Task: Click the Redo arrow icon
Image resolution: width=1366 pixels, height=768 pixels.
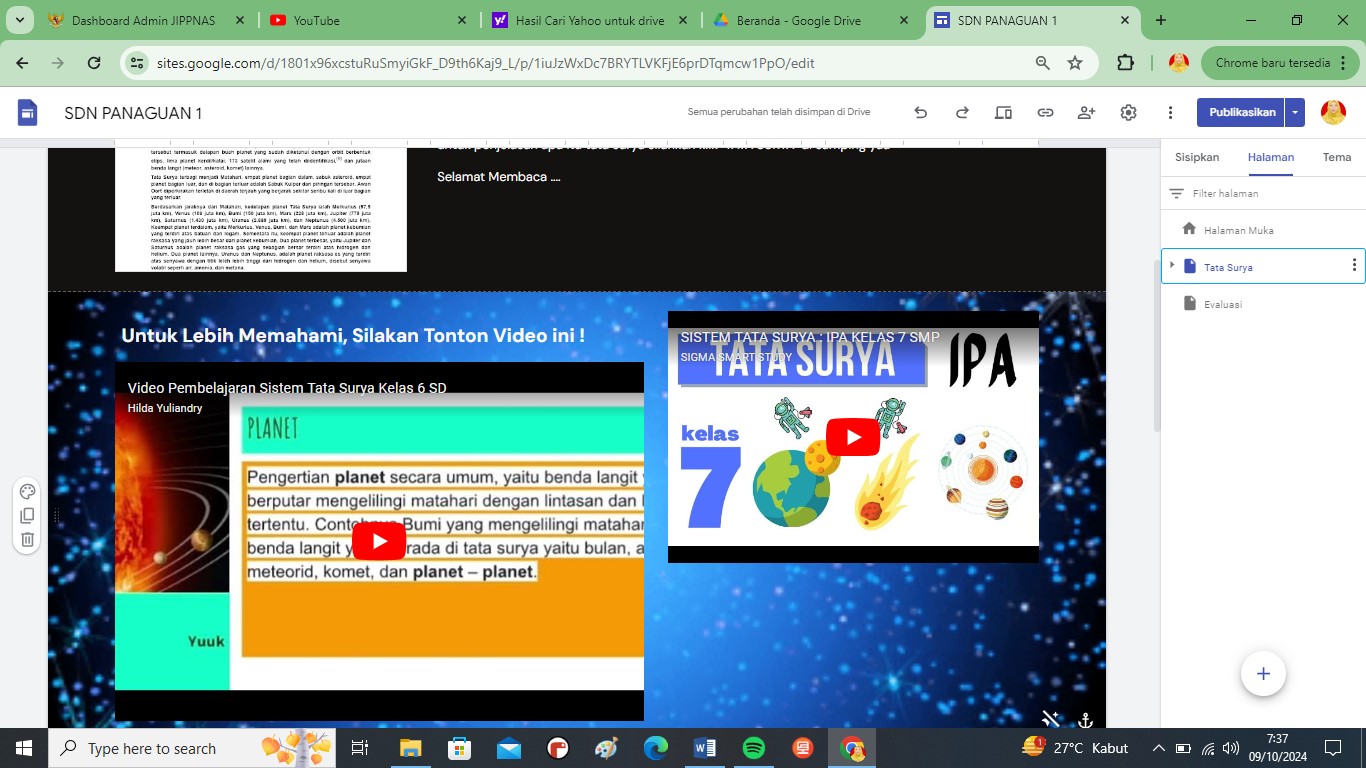Action: 962,113
